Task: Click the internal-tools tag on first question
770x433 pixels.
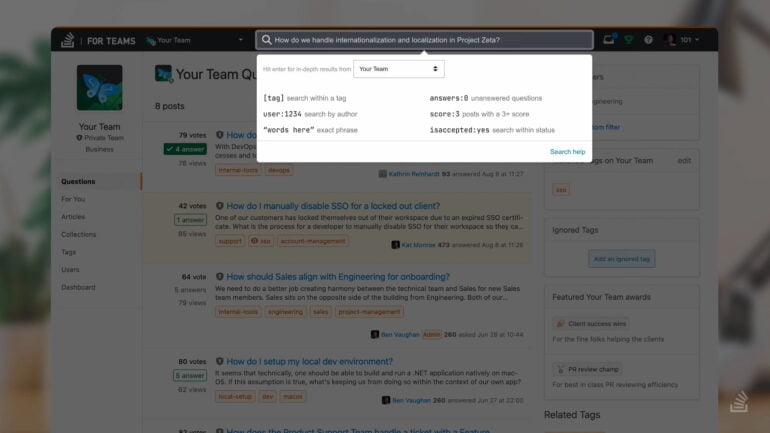Action: pos(238,170)
